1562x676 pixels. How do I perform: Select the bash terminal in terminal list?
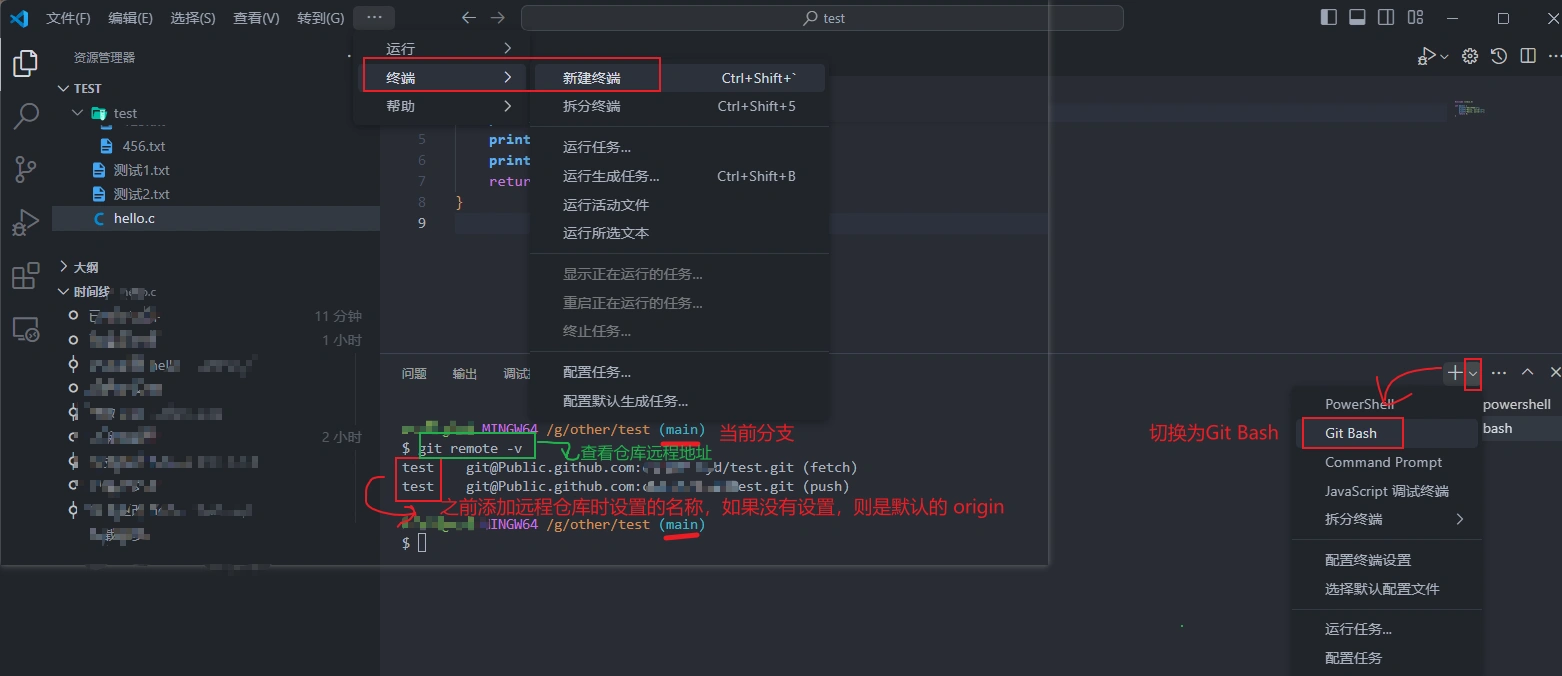point(1520,428)
